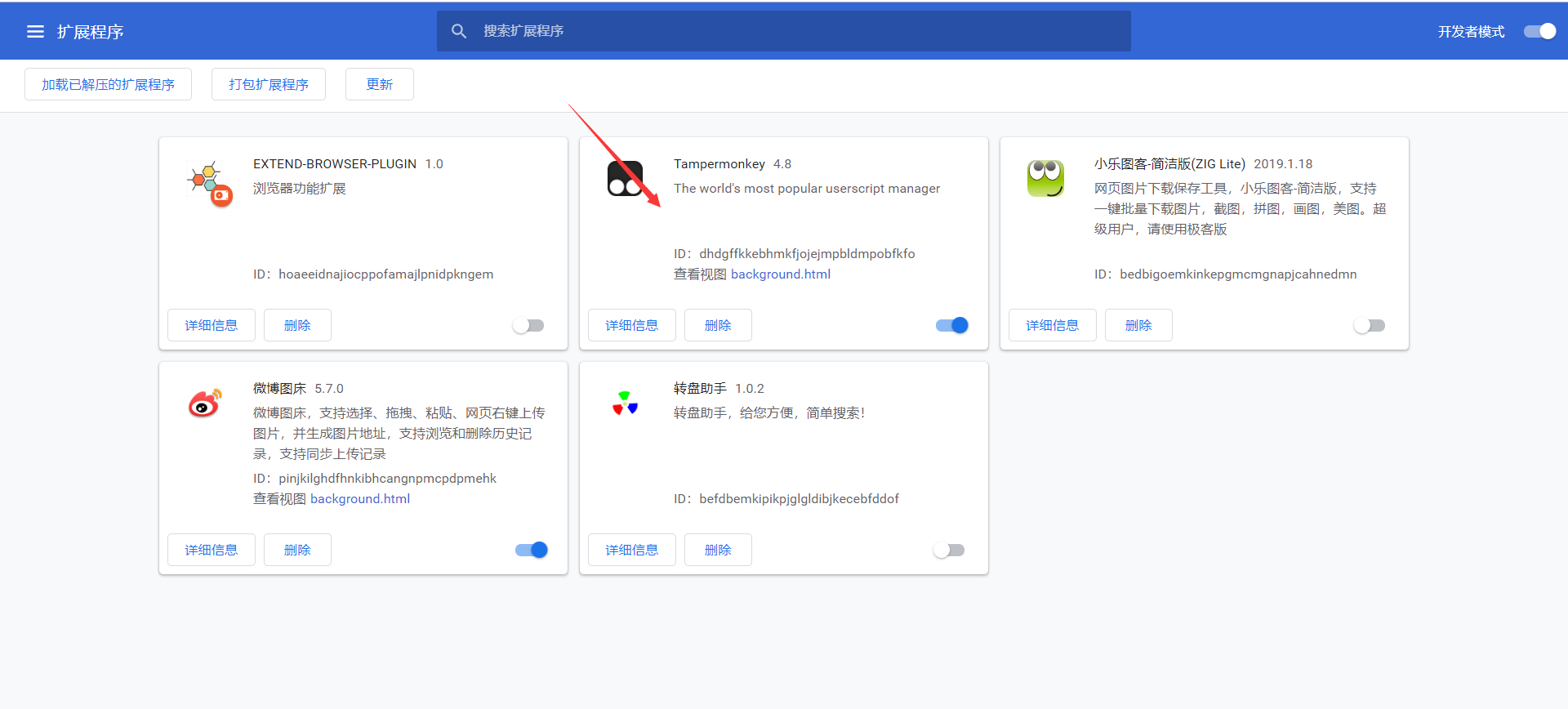Click the 转盘助手 extension icon
Viewport: 1568px width, 709px height.
point(625,403)
